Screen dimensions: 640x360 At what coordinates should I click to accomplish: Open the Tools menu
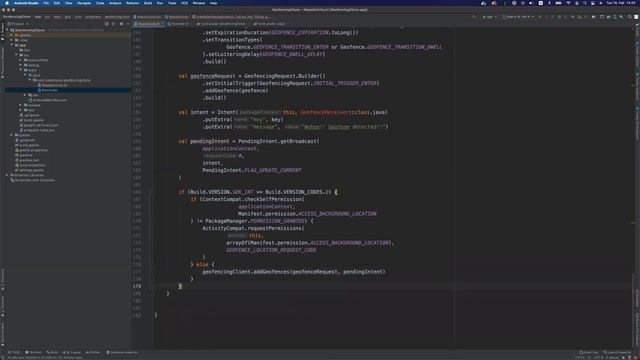172,3
